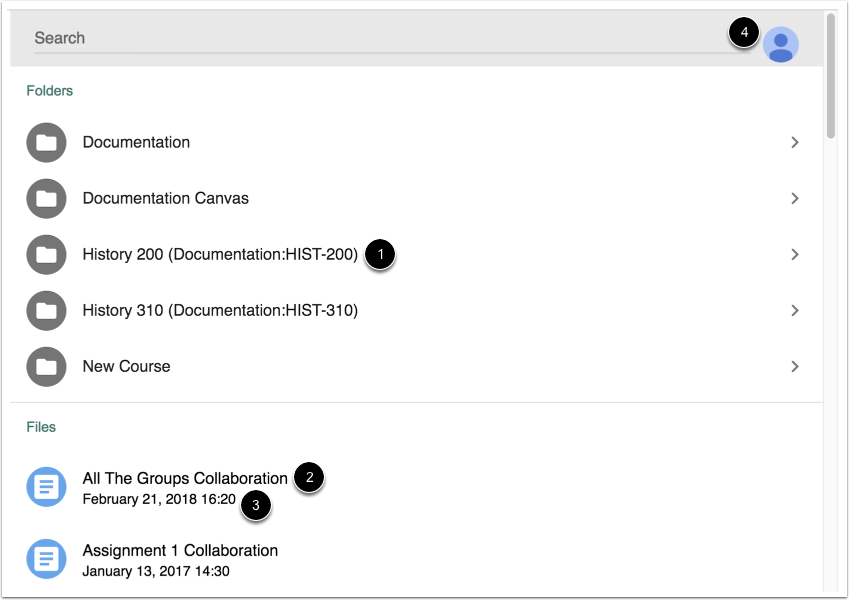Expand the Documentation folder chevron
The image size is (849, 600).
click(795, 143)
